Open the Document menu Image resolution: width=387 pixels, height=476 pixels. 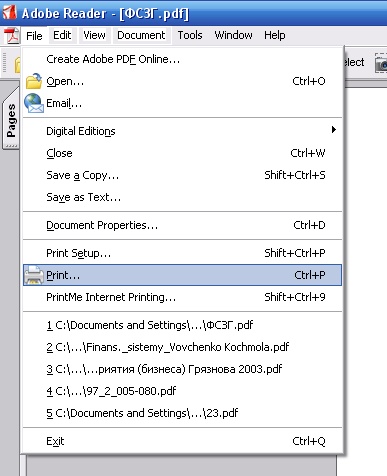[x=141, y=35]
